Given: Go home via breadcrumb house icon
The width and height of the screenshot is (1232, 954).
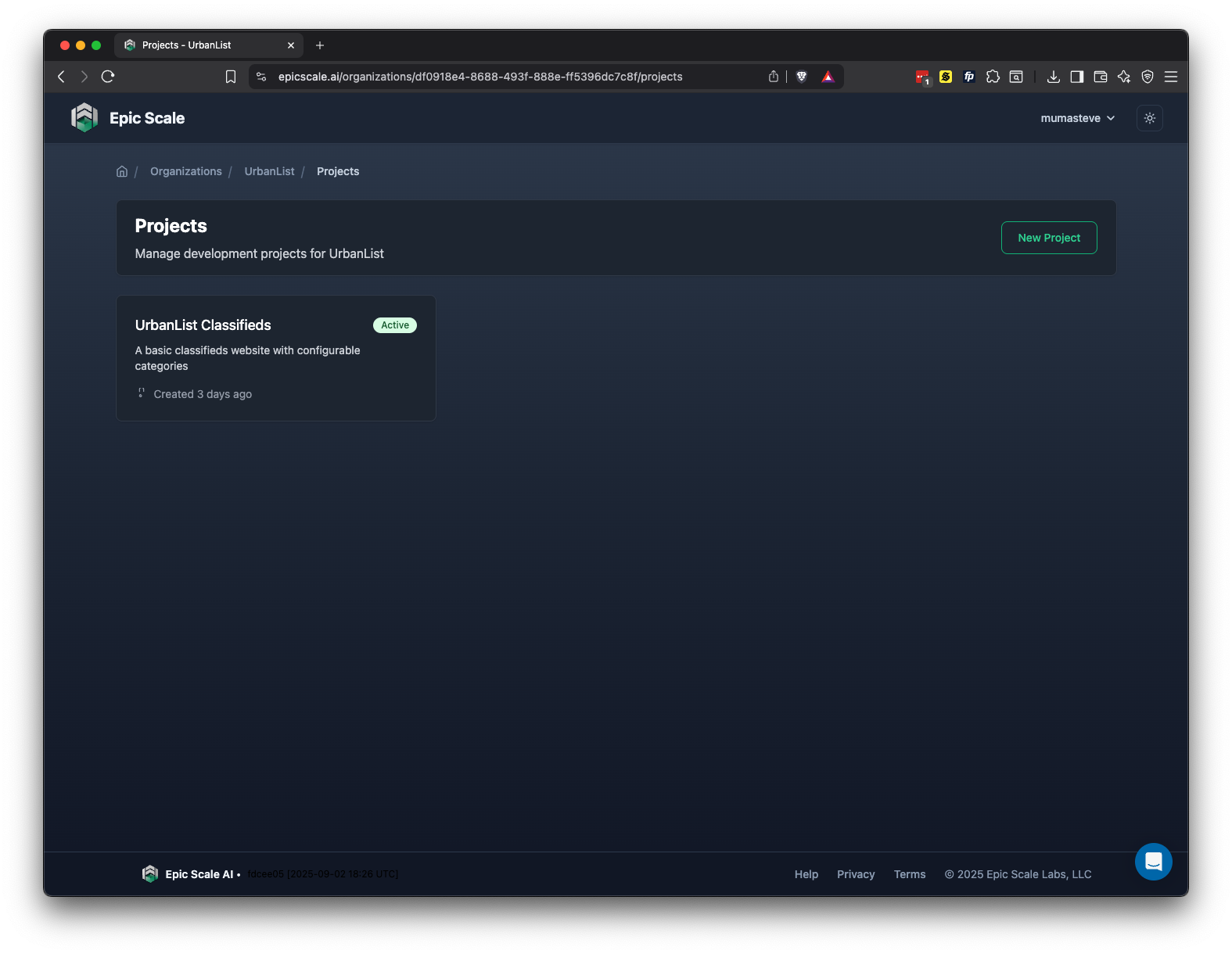Looking at the screenshot, I should pyautogui.click(x=122, y=171).
